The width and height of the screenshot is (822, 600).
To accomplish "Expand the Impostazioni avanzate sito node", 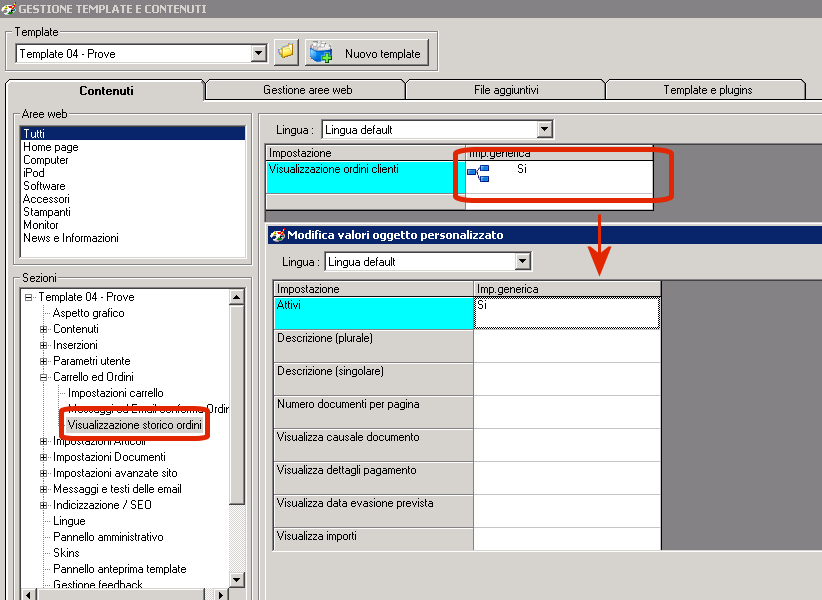I will tap(44, 473).
